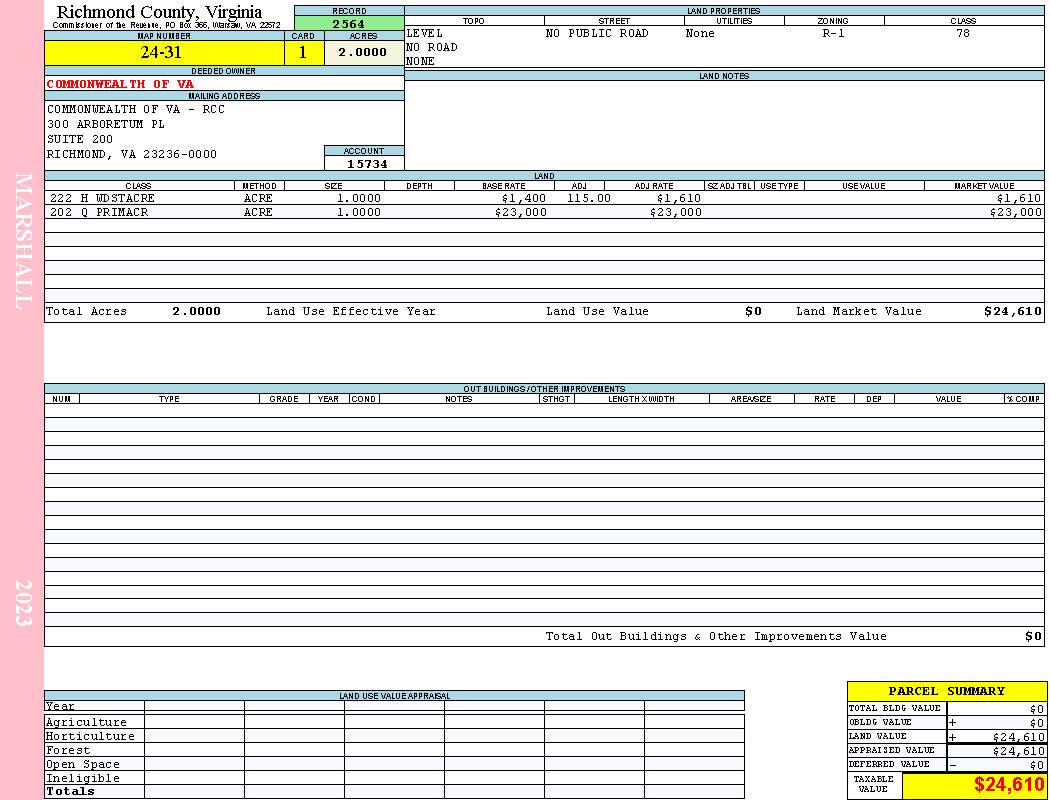The height and width of the screenshot is (800, 1050).
Task: Click the Forest row label
Action: (68, 750)
